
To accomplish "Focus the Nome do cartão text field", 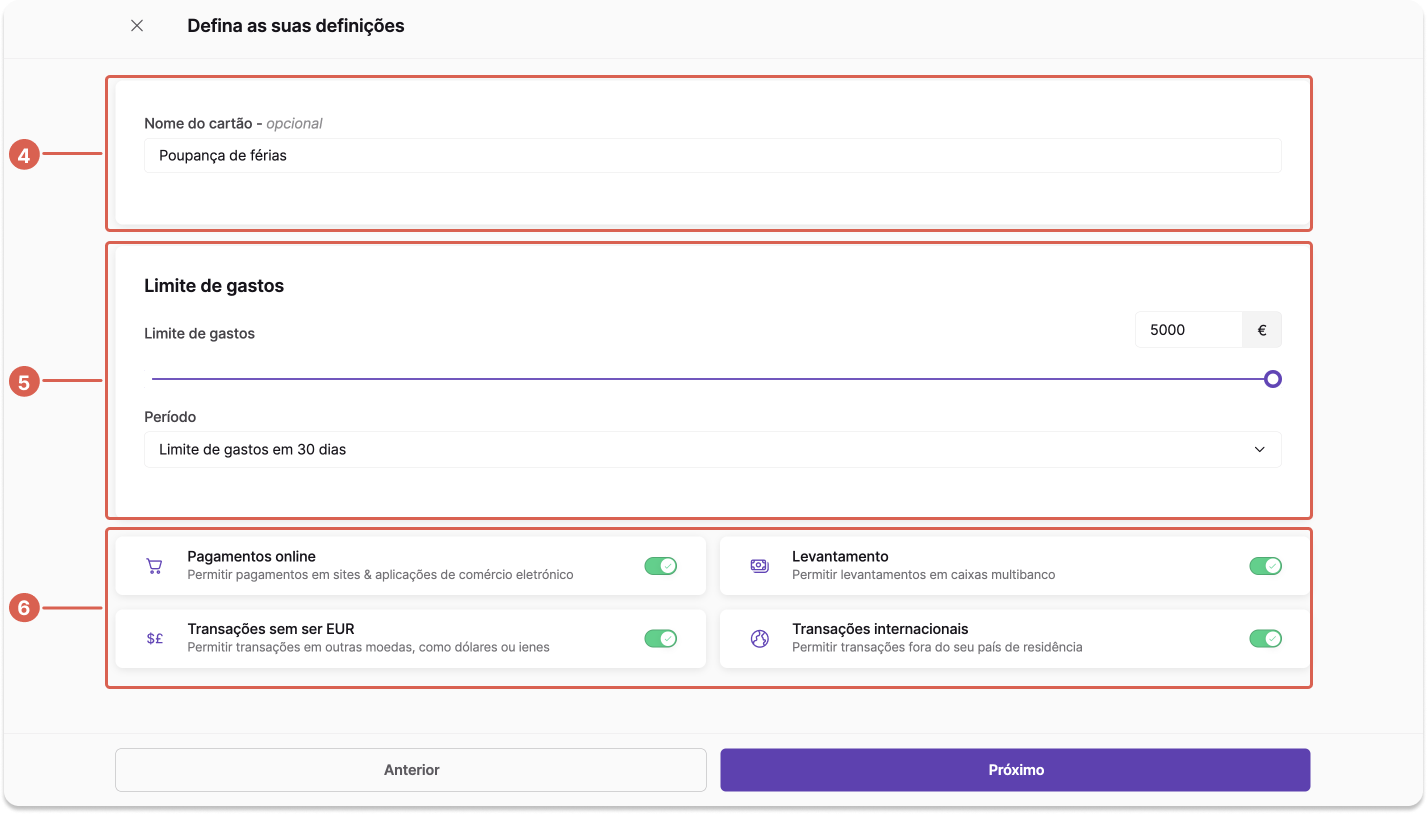I will point(713,156).
